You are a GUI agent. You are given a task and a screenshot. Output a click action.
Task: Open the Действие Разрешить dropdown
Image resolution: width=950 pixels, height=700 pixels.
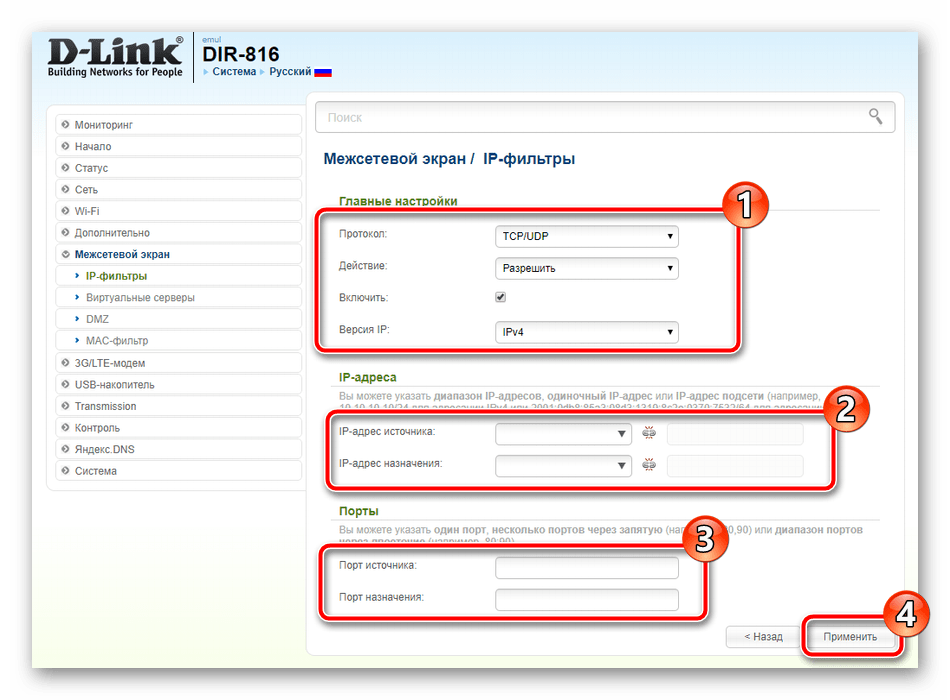point(586,268)
